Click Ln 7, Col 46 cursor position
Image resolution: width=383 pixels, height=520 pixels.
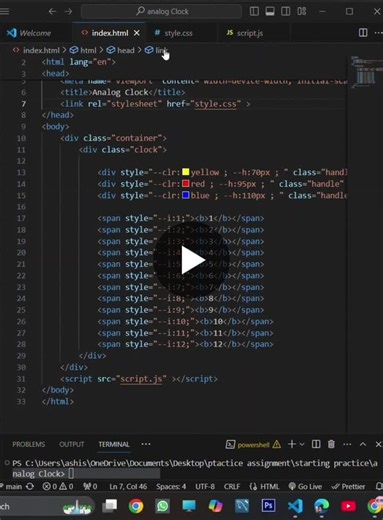click(x=128, y=486)
